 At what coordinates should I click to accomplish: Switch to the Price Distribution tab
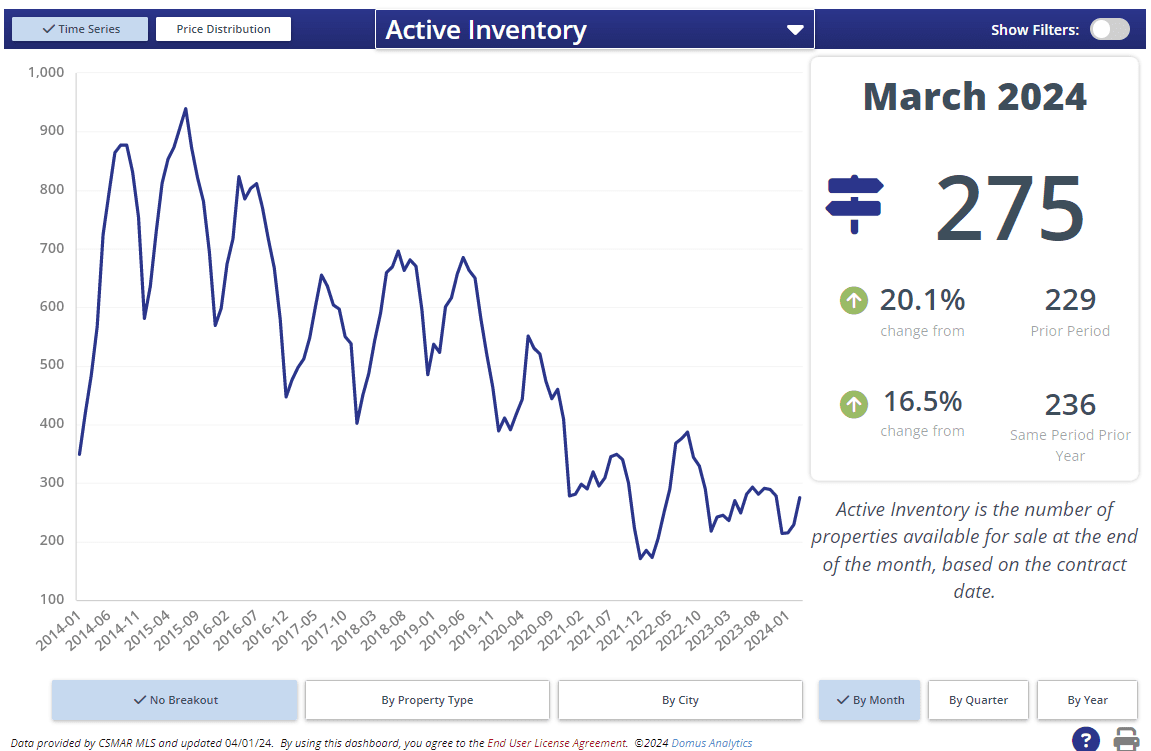tap(223, 29)
